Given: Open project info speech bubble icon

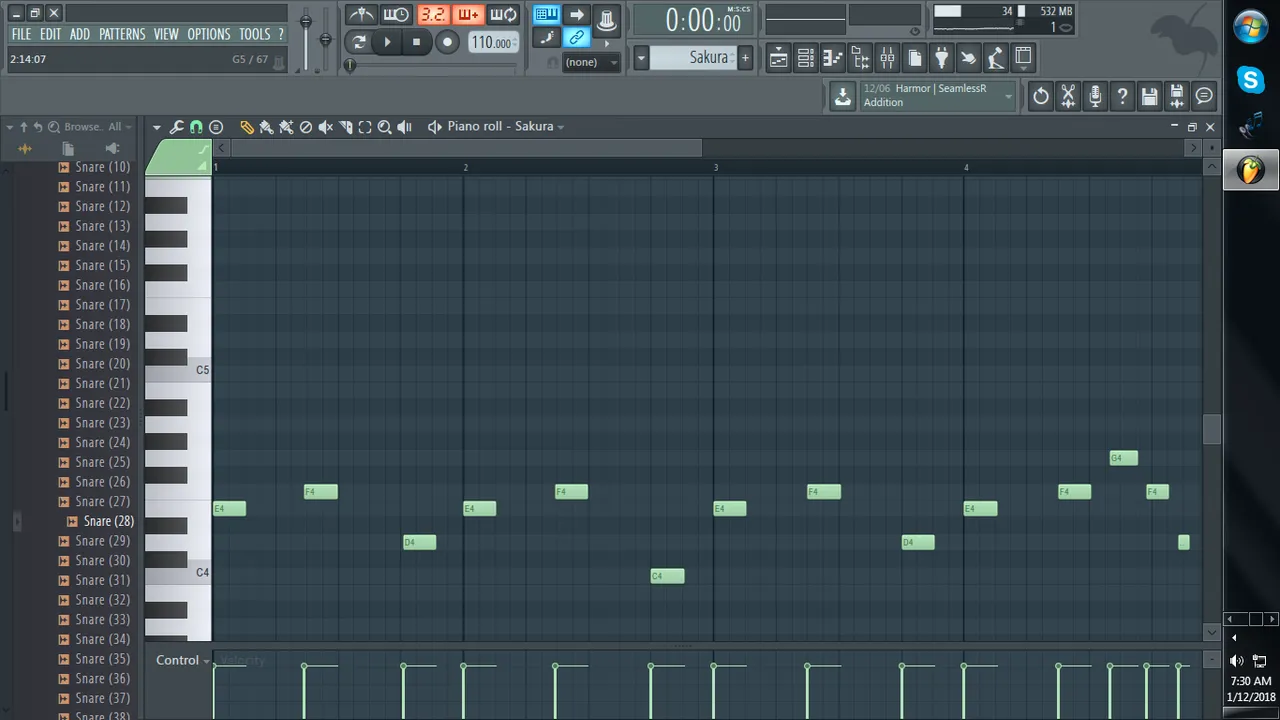Looking at the screenshot, I should [1204, 96].
